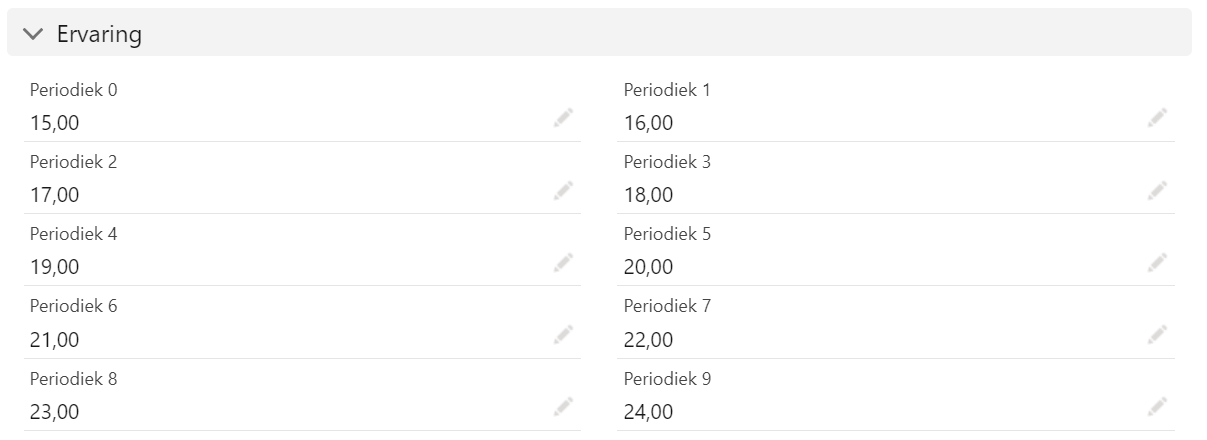Viewport: 1207px width, 440px height.
Task: Edit Periodiek 3 using its pencil icon
Action: [x=1158, y=190]
